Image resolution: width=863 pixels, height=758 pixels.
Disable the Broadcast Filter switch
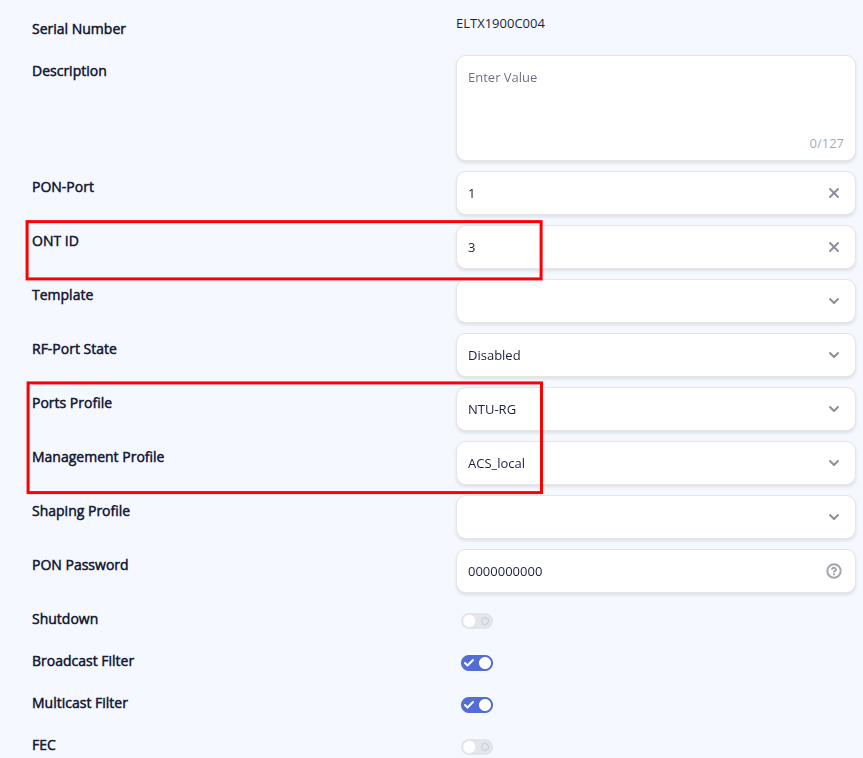pos(477,663)
